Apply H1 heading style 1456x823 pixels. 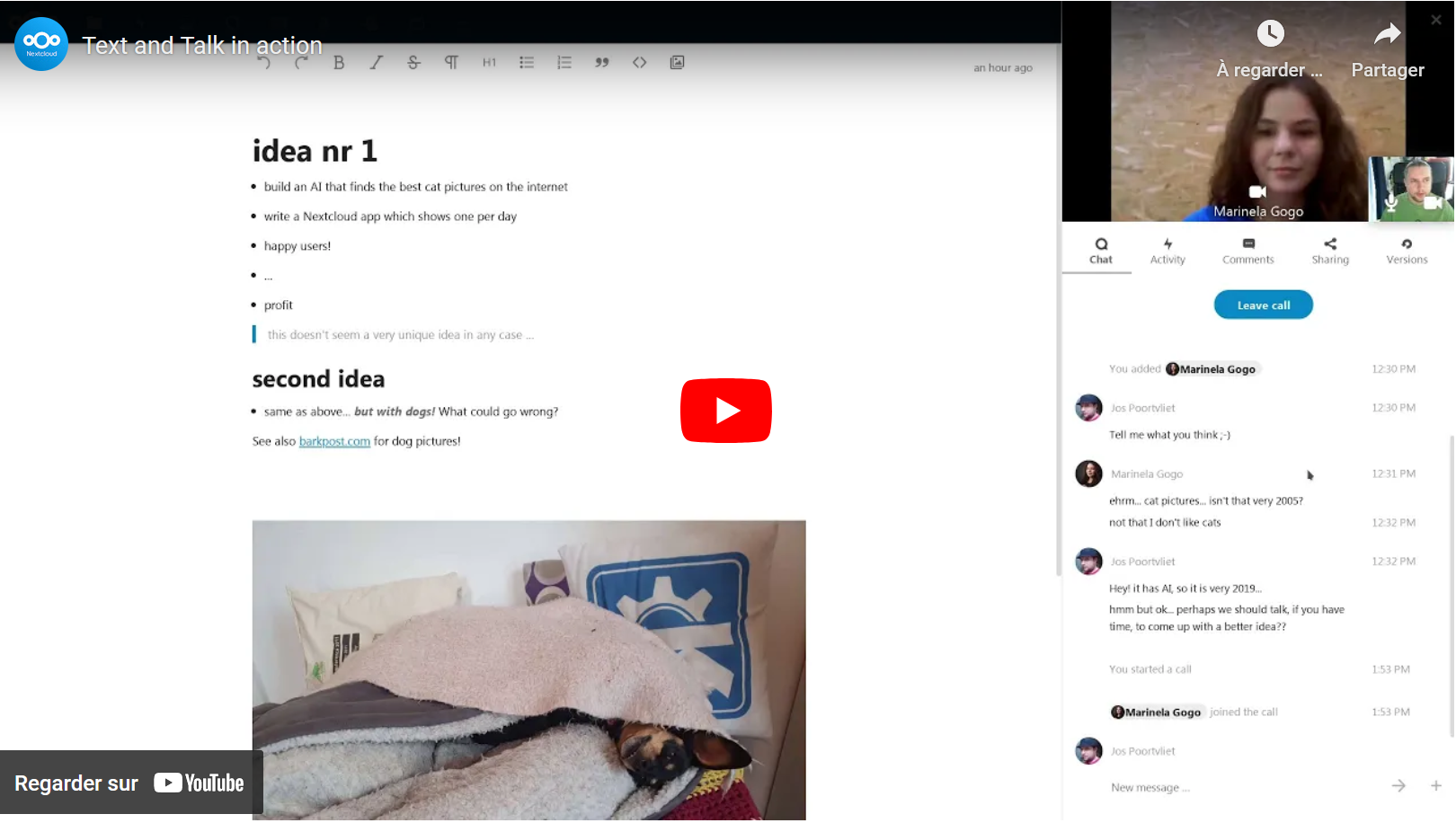(x=489, y=63)
